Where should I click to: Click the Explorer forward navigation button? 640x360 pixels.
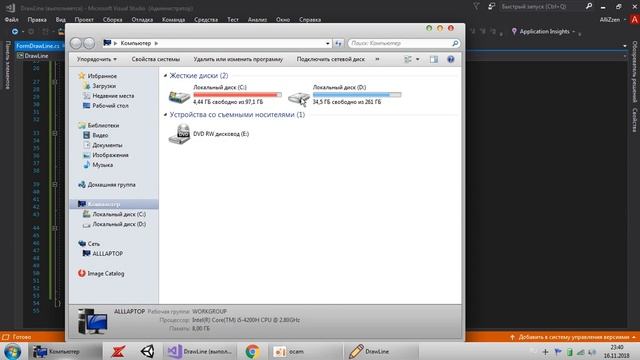tap(89, 43)
